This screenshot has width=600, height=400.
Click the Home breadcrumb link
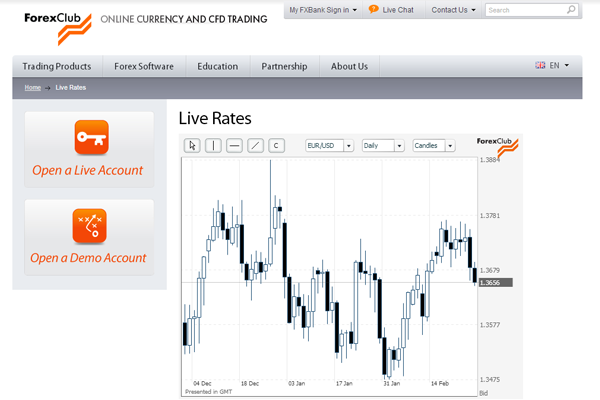33,88
